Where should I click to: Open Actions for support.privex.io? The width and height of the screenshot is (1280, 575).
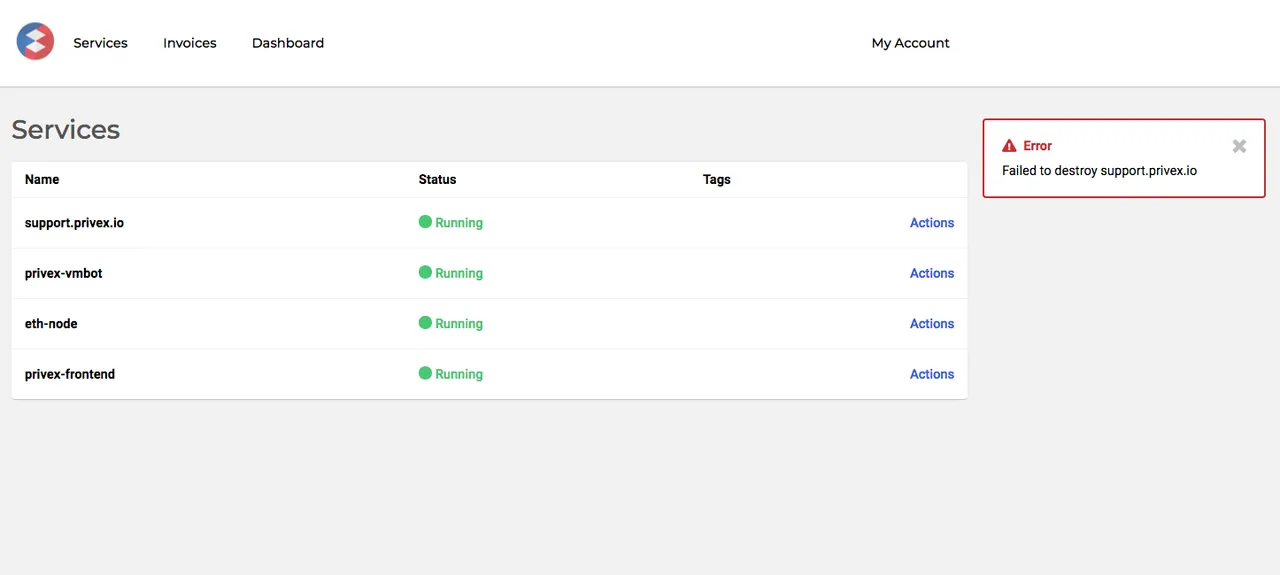[x=932, y=223]
